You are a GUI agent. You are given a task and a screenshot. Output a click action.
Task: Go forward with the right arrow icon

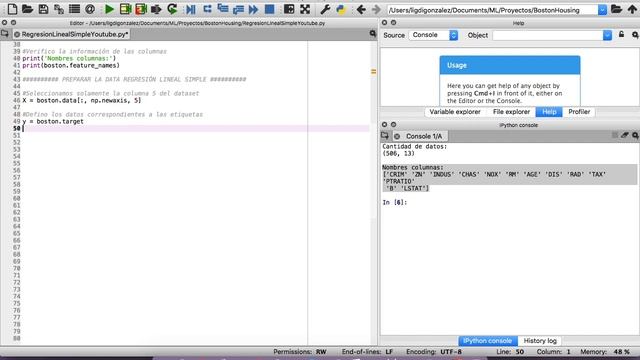point(376,9)
